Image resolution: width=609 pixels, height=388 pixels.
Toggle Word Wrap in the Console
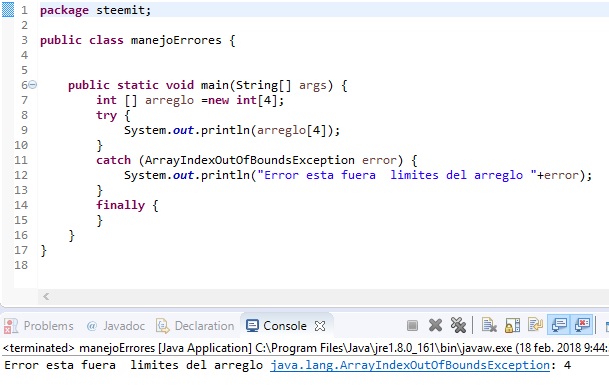pos(535,324)
